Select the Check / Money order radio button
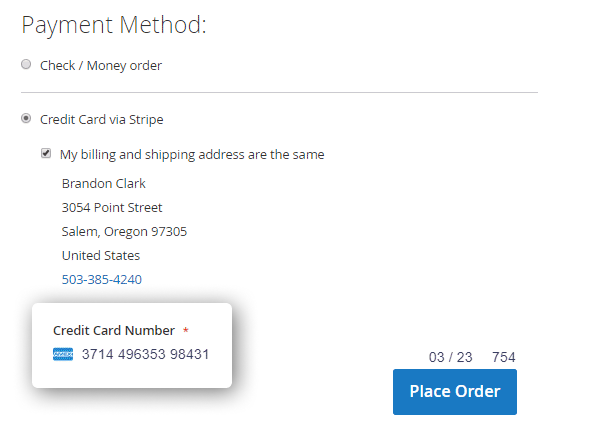Screen dimensions: 600x430 coord(26,65)
